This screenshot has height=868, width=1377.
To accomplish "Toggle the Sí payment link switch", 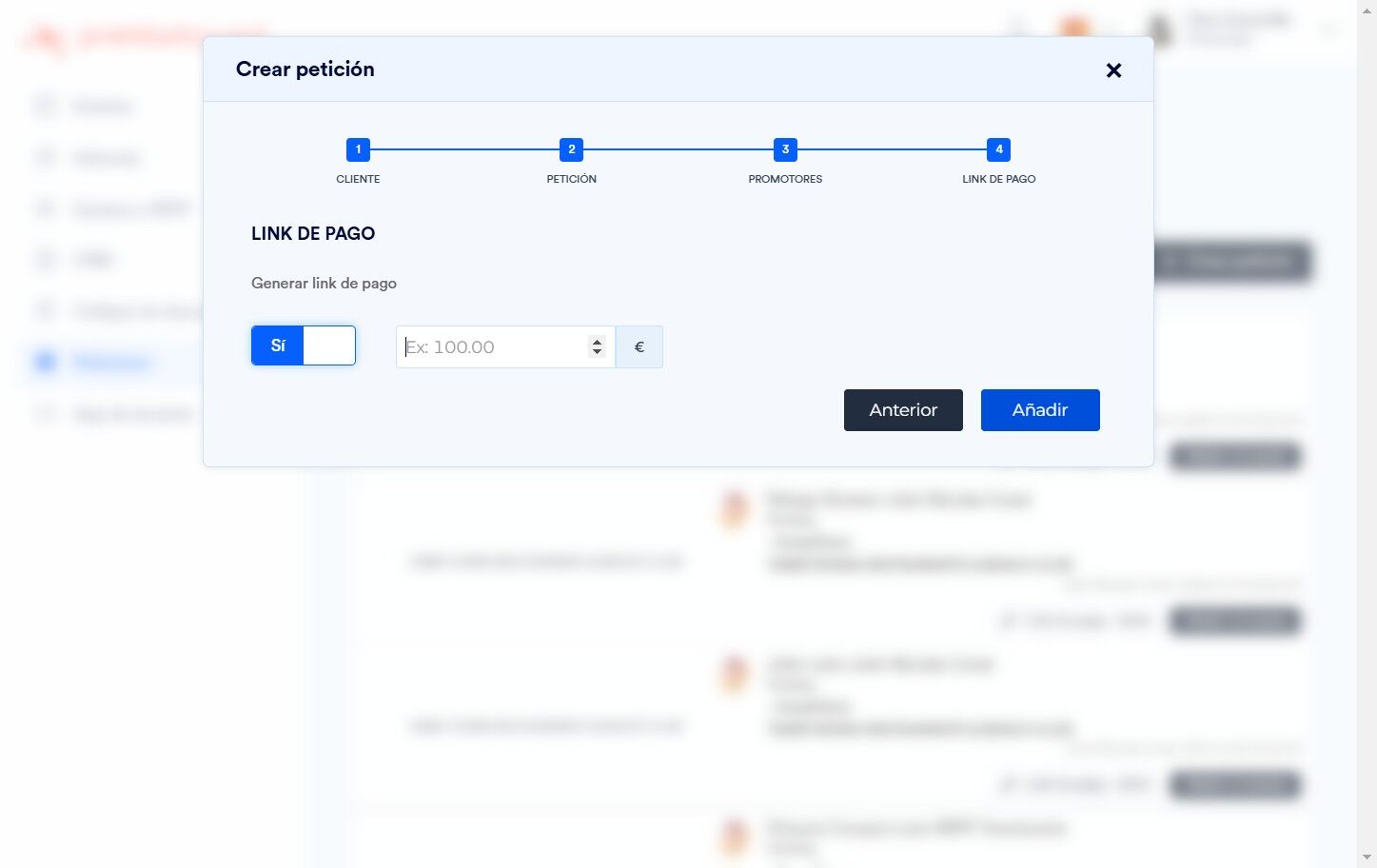I will (x=304, y=345).
